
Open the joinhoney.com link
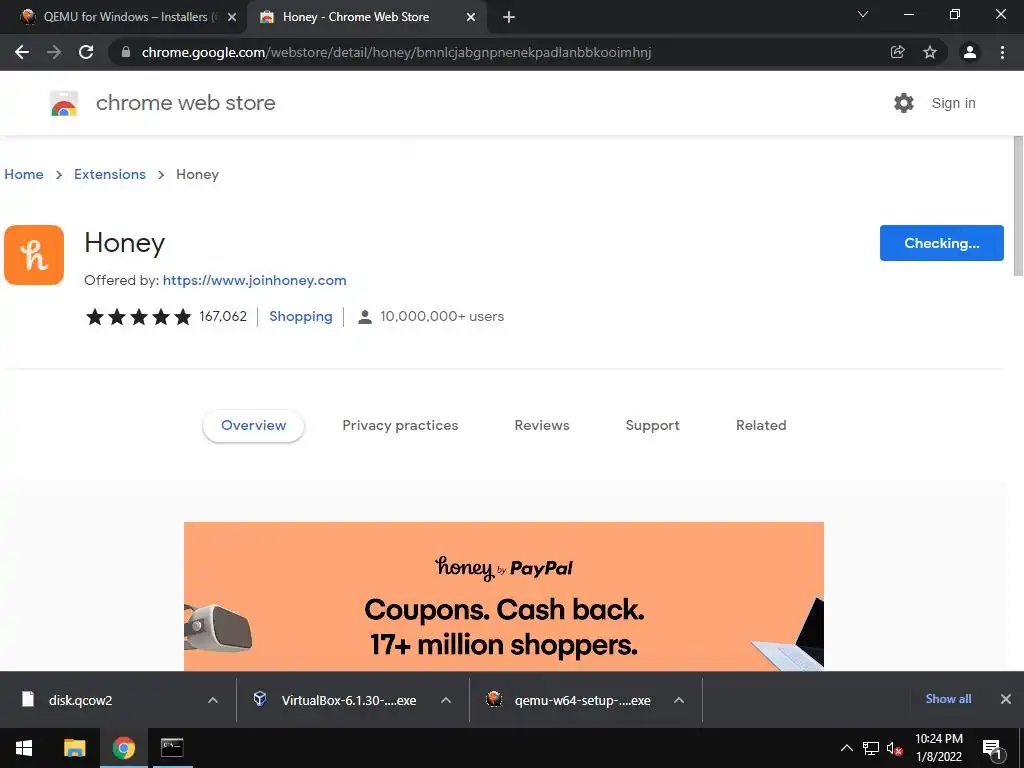(255, 280)
